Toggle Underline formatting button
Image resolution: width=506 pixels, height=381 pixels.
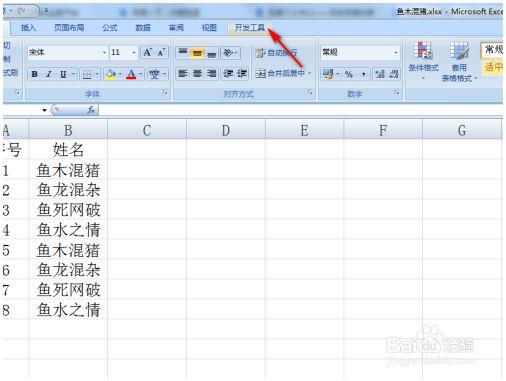(x=63, y=74)
